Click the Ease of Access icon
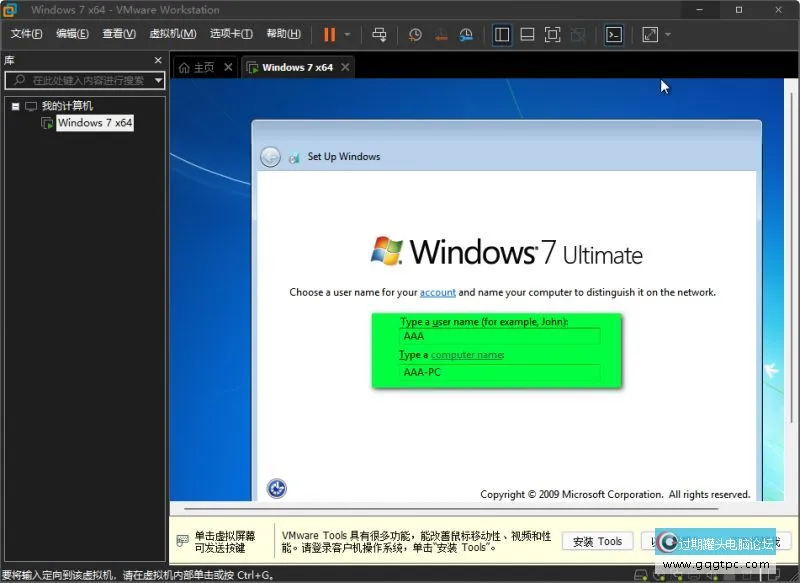The height and width of the screenshot is (583, 800). coord(278,488)
